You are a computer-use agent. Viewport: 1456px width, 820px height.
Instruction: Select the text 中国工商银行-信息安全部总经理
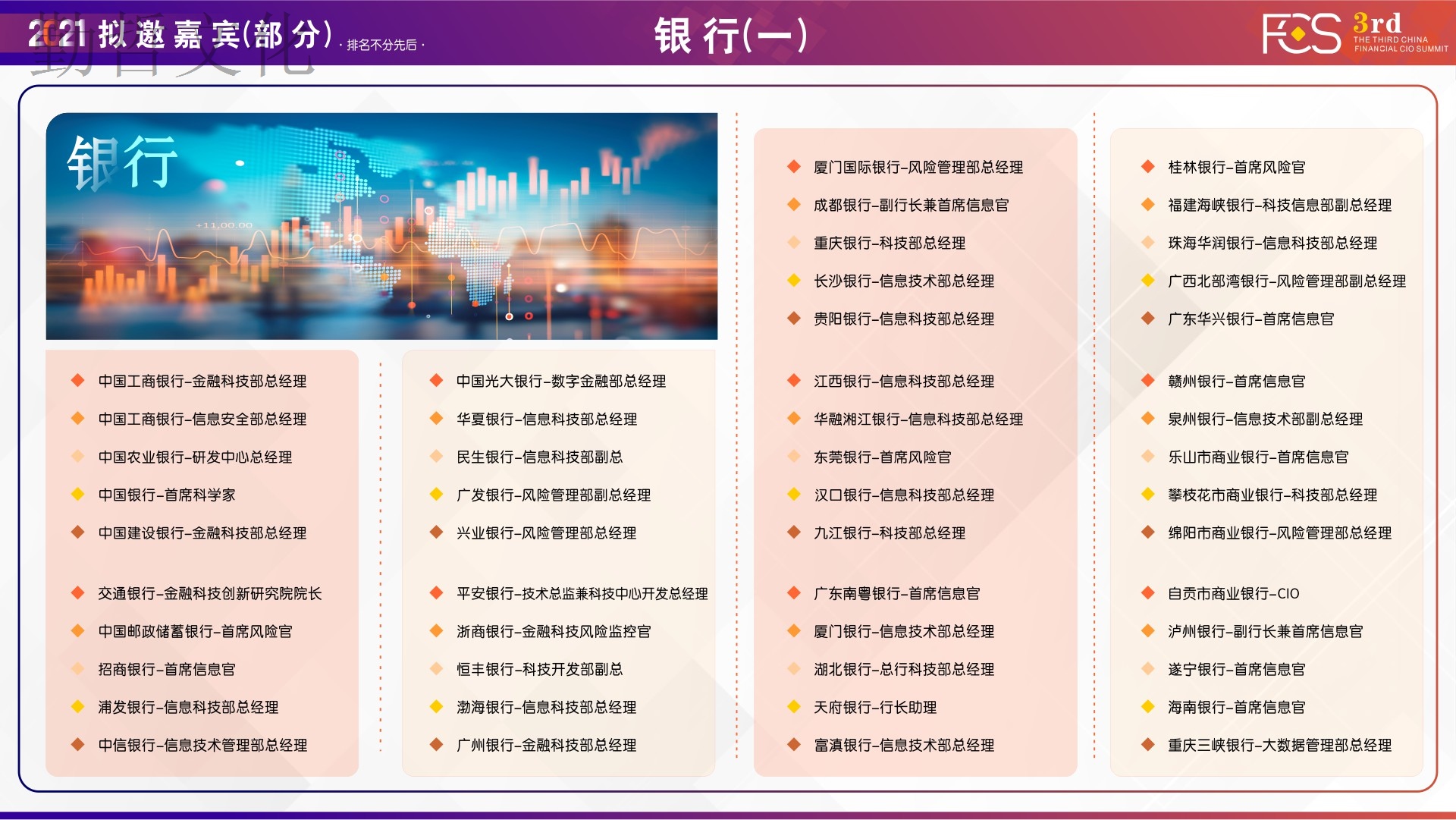click(x=202, y=419)
